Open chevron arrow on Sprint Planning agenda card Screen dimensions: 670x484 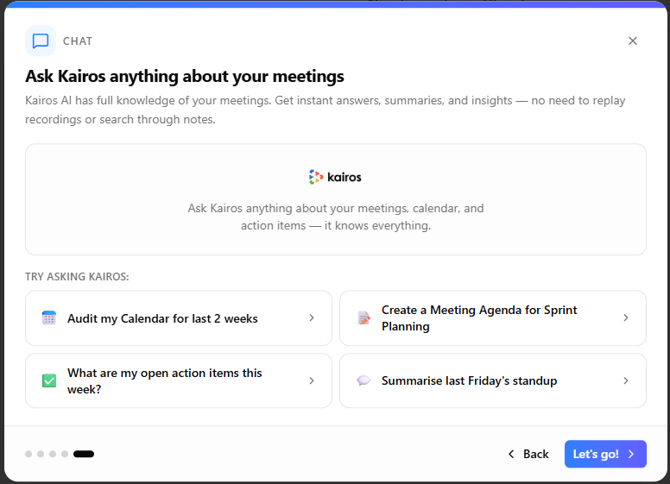click(x=626, y=318)
